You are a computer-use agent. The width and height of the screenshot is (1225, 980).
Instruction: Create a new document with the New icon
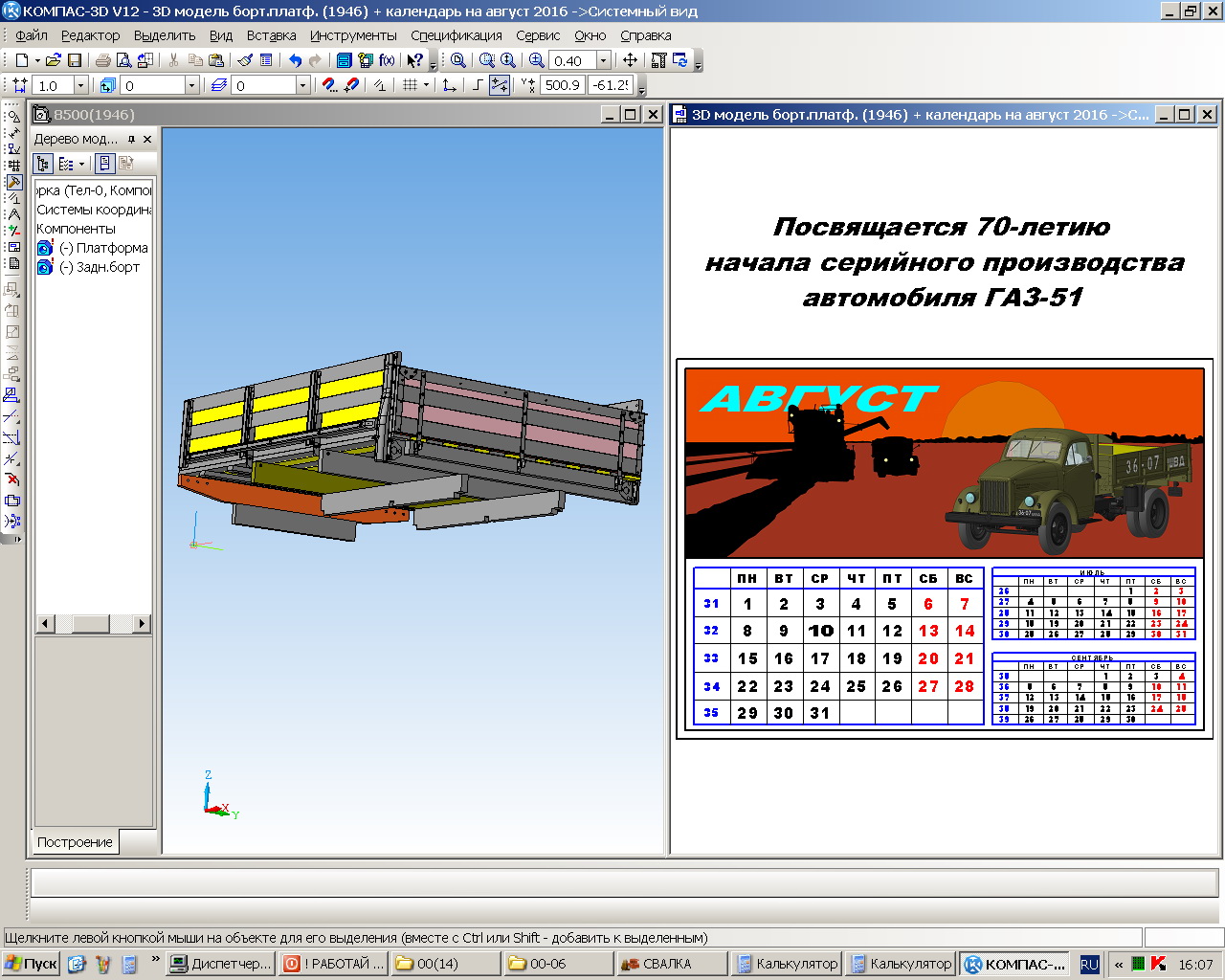[x=21, y=60]
